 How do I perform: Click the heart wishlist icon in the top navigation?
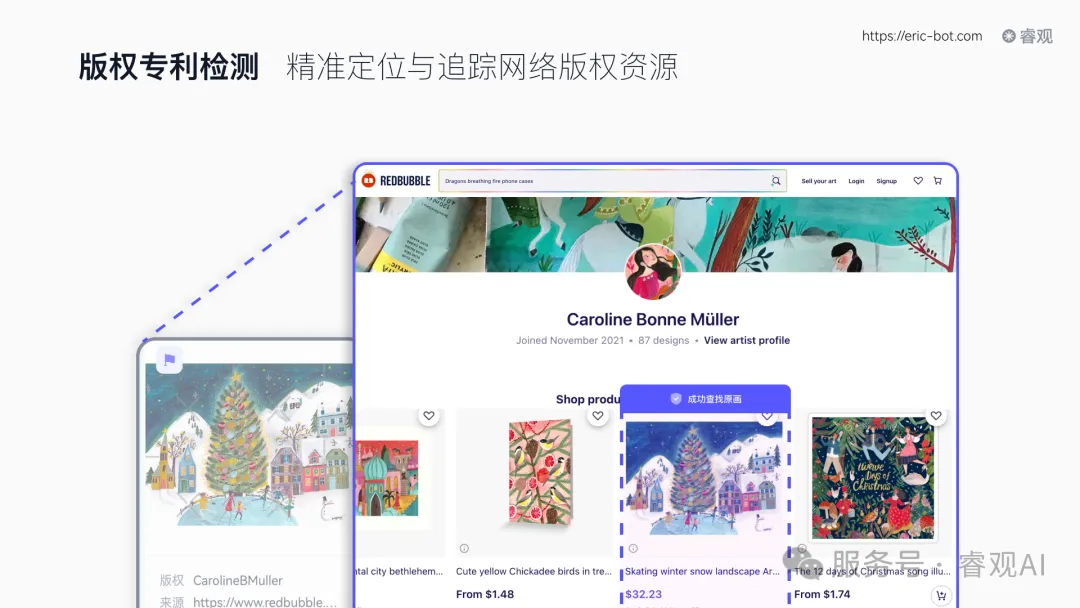[x=919, y=180]
